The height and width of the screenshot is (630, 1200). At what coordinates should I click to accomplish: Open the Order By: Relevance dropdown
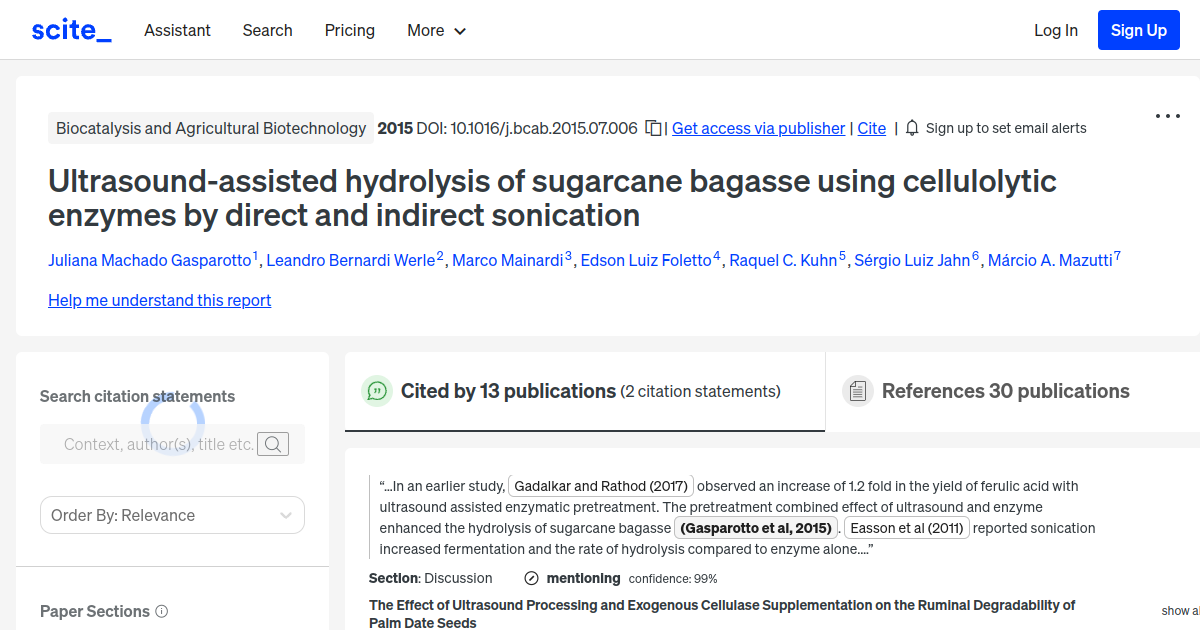[x=172, y=514]
